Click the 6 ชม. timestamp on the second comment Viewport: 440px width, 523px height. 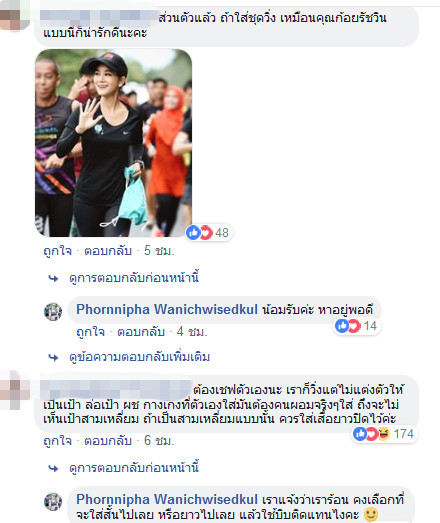point(159,441)
